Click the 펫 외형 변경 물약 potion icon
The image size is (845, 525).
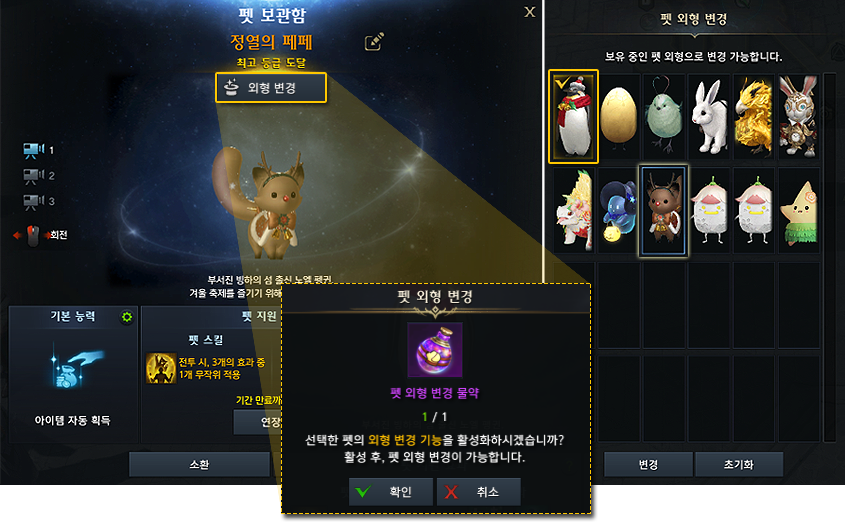435,350
